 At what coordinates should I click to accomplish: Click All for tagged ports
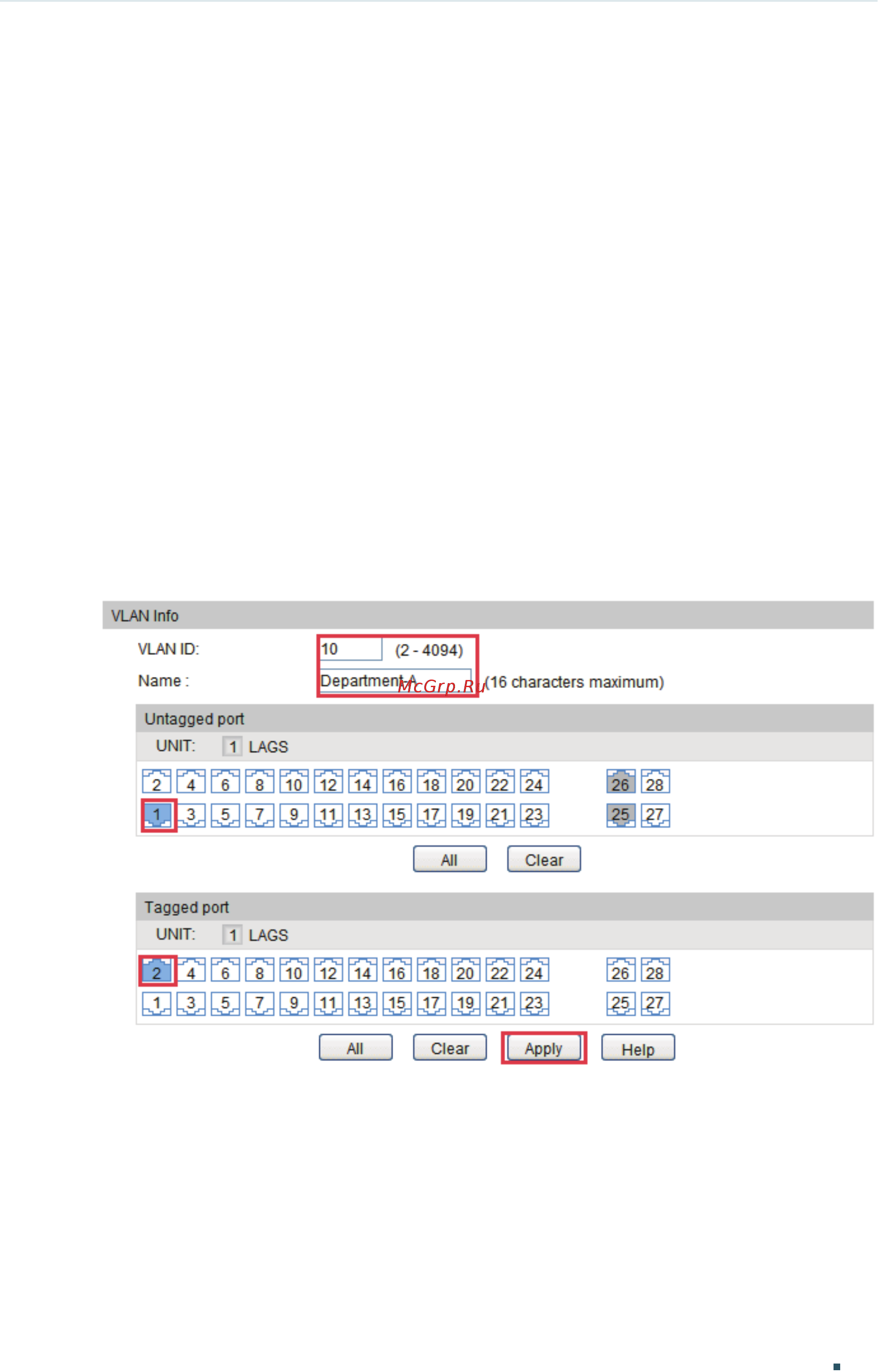click(x=356, y=1048)
